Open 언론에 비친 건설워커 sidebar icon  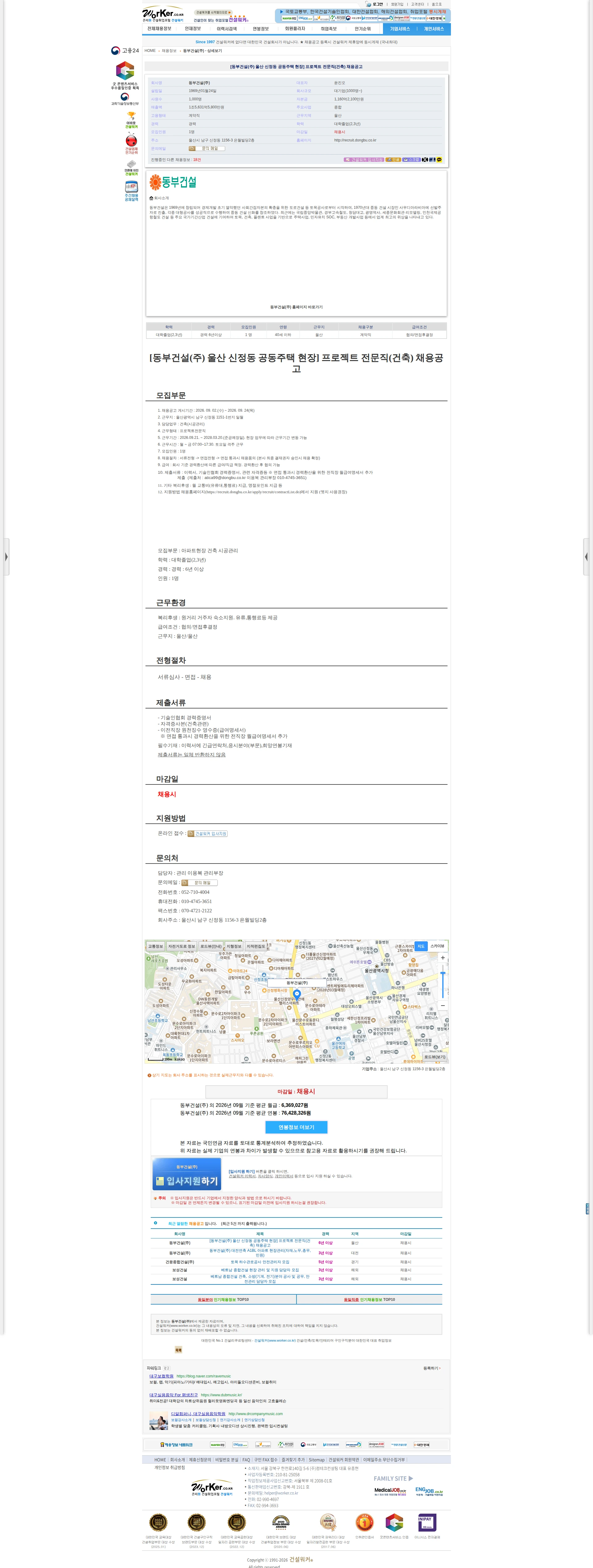point(131,167)
